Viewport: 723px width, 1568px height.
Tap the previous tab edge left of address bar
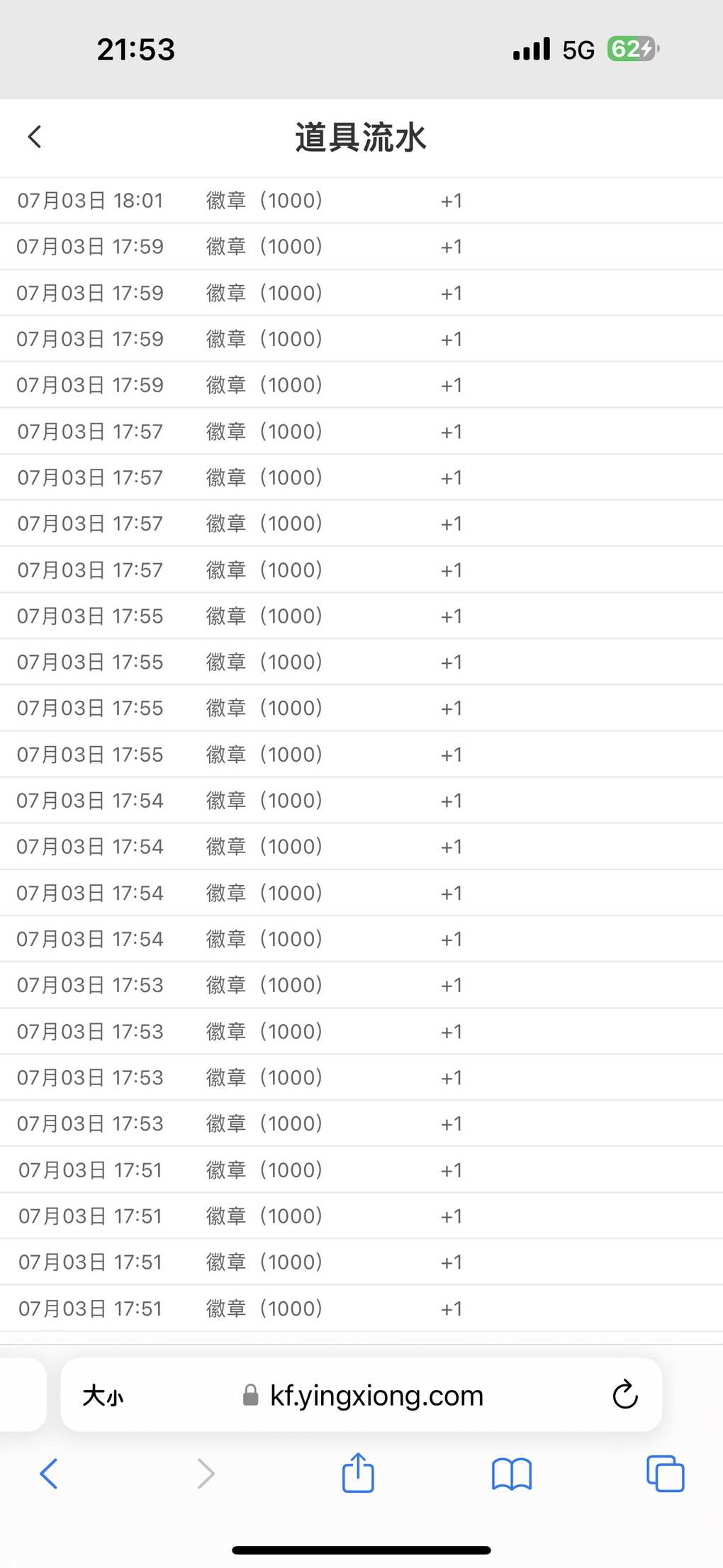[x=23, y=1394]
